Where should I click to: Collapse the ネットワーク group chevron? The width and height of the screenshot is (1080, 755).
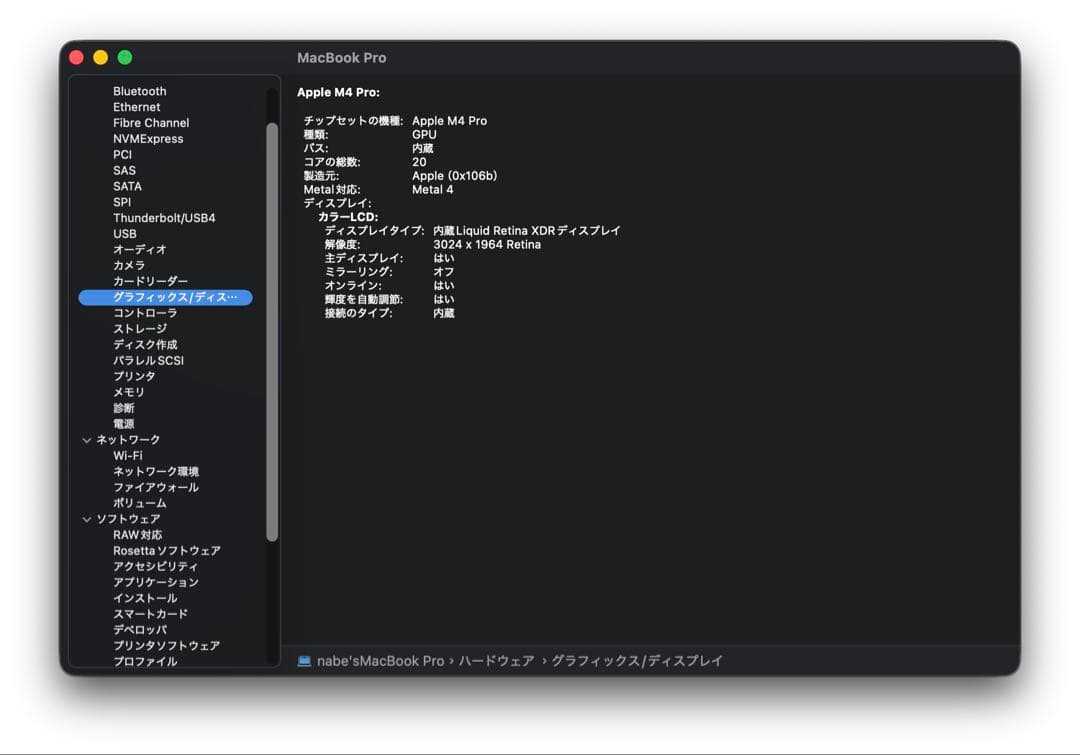pos(87,440)
